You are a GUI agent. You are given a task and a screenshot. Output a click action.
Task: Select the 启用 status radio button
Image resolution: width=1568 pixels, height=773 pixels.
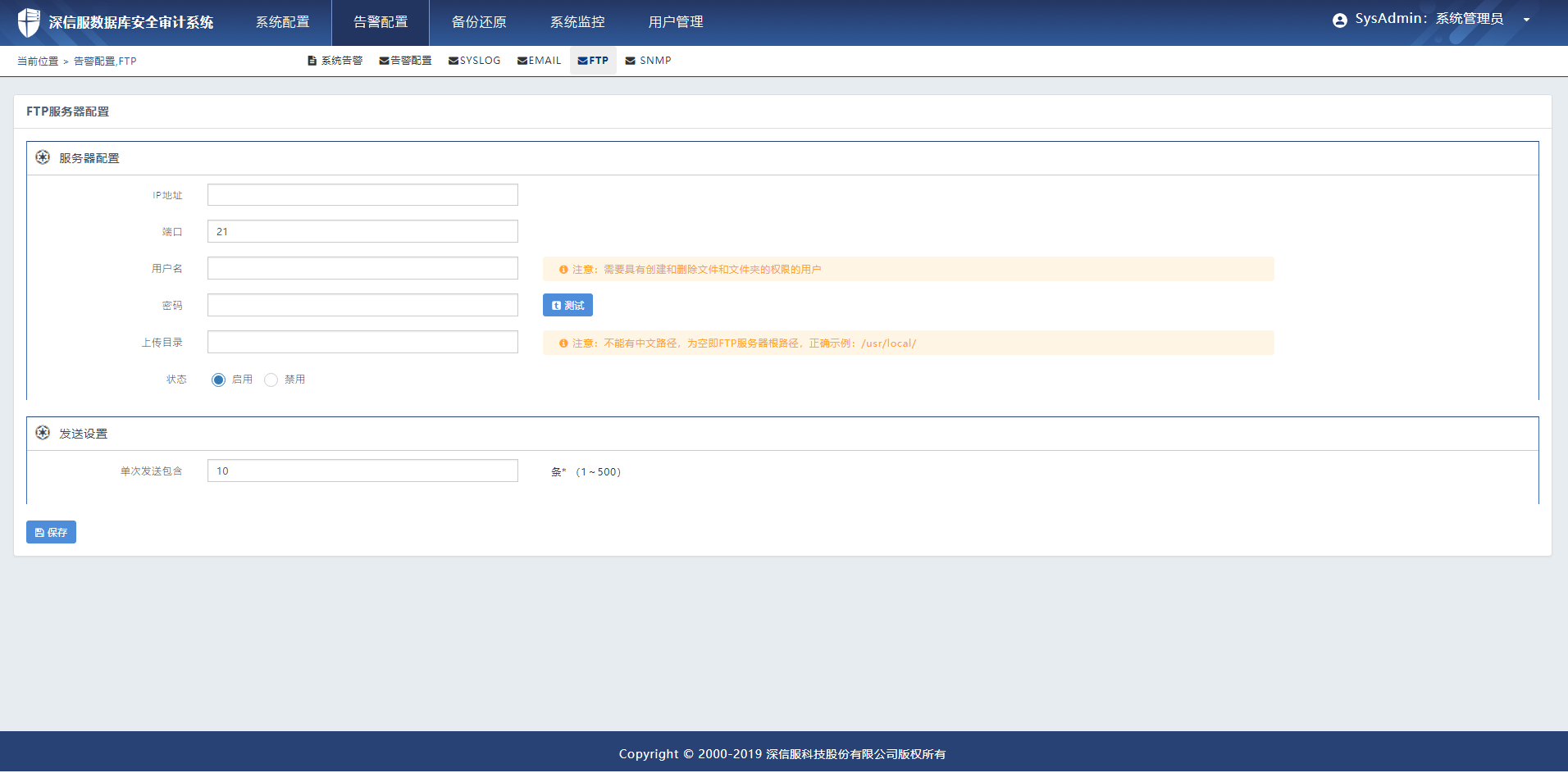click(218, 380)
